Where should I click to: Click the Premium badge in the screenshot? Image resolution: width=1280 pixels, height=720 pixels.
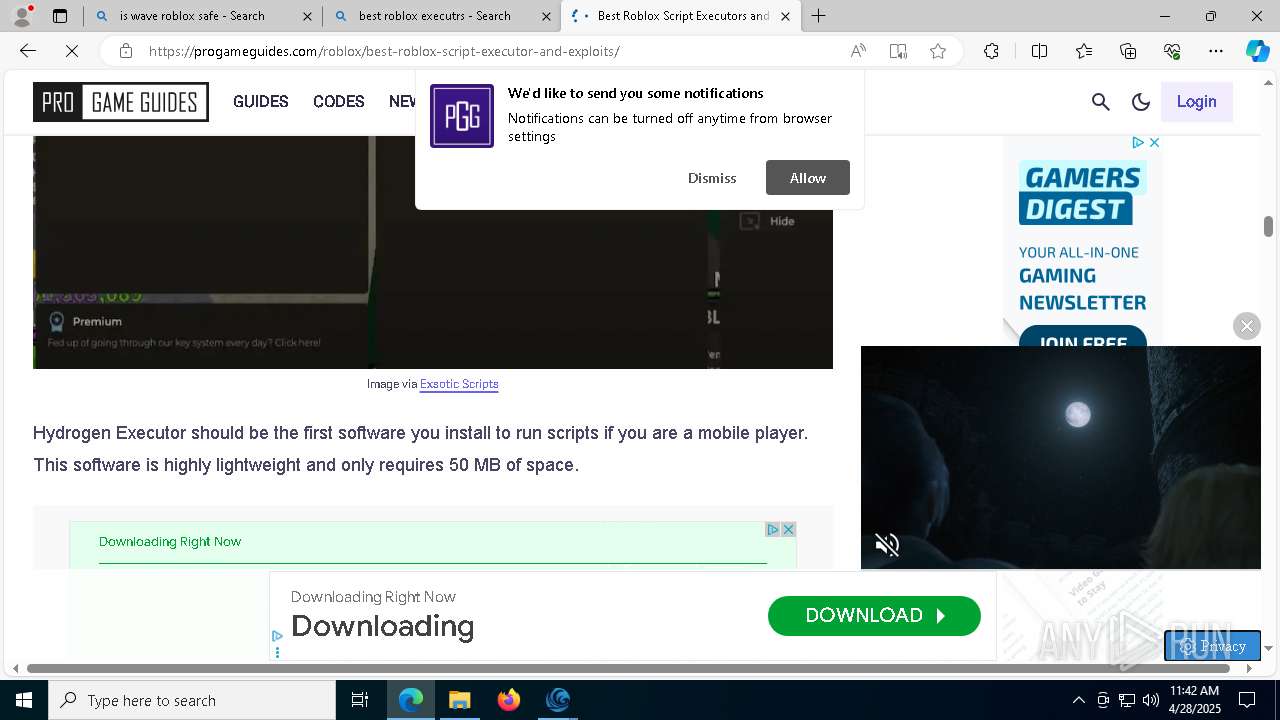coord(85,322)
